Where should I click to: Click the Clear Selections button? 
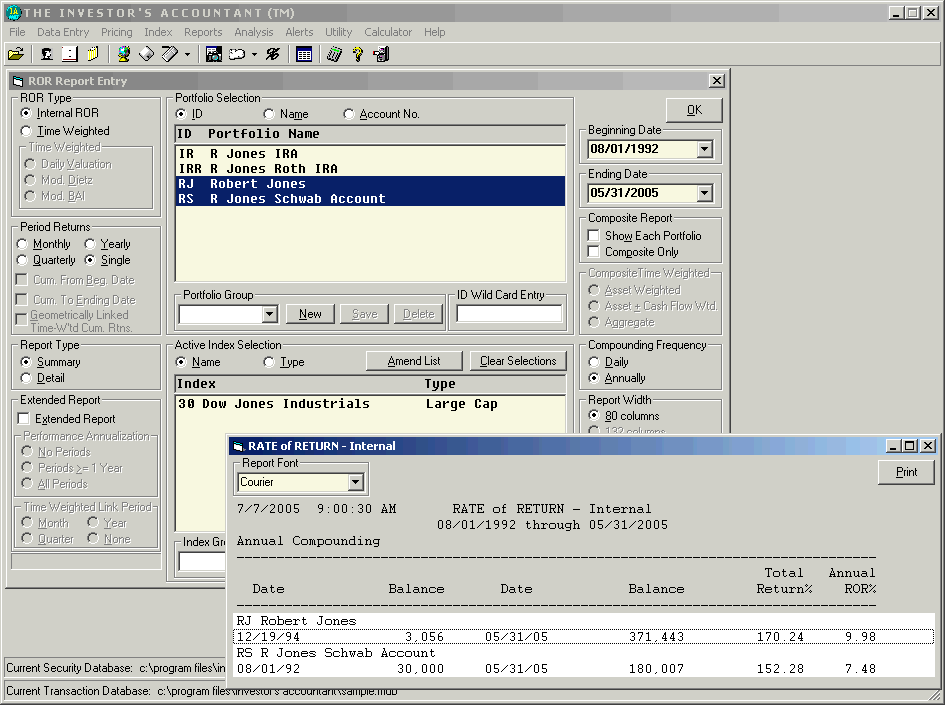click(x=518, y=361)
